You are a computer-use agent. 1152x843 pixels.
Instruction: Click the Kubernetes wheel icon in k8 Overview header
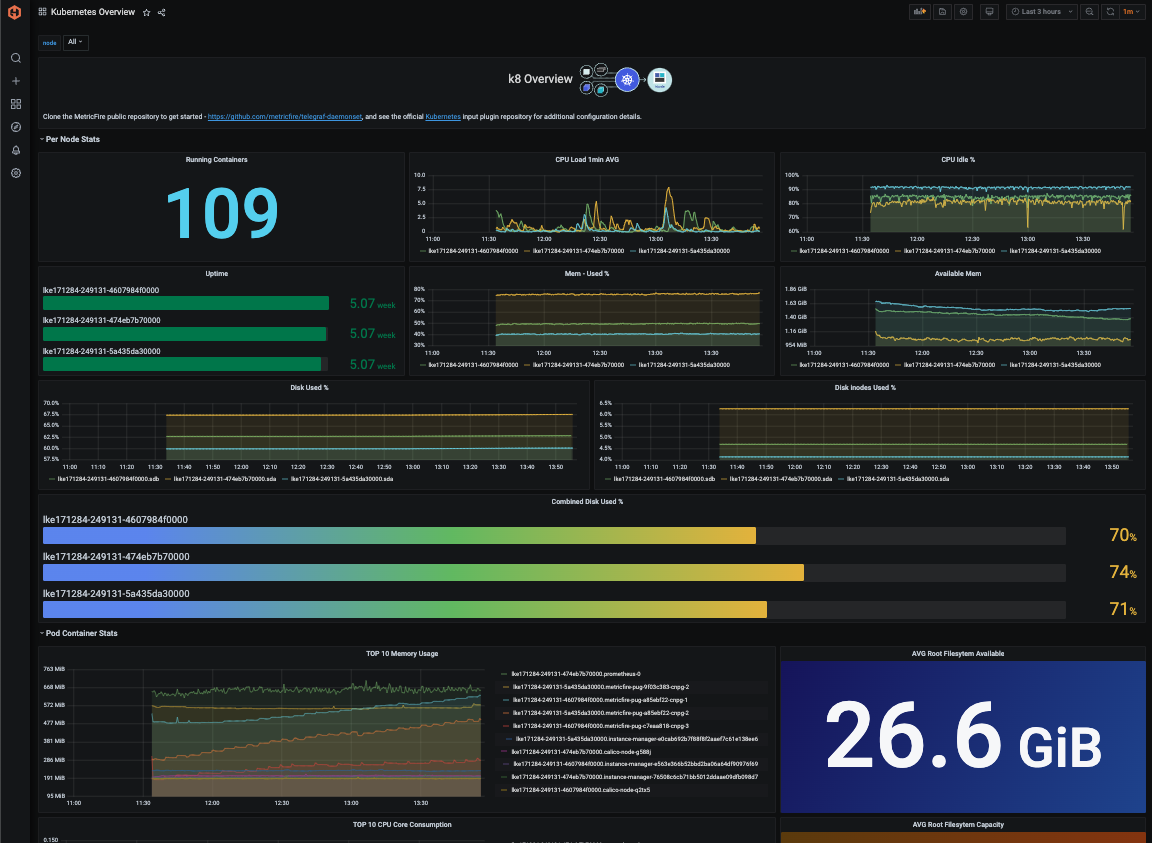[x=627, y=79]
